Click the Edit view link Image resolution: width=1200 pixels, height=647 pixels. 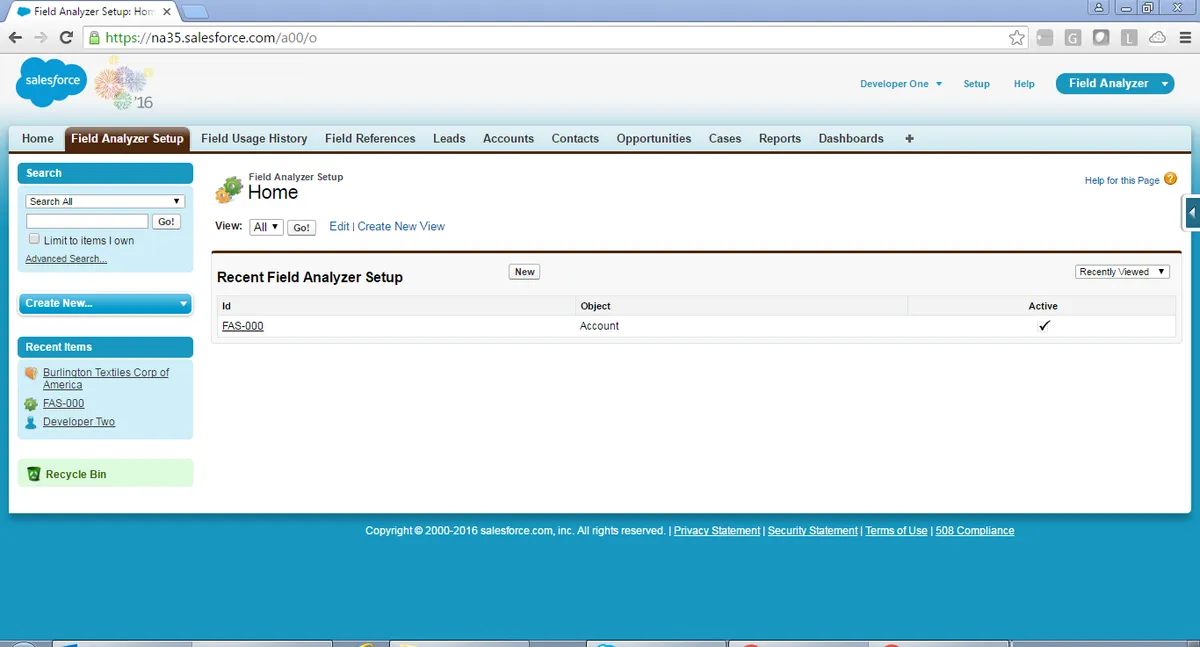coord(339,227)
